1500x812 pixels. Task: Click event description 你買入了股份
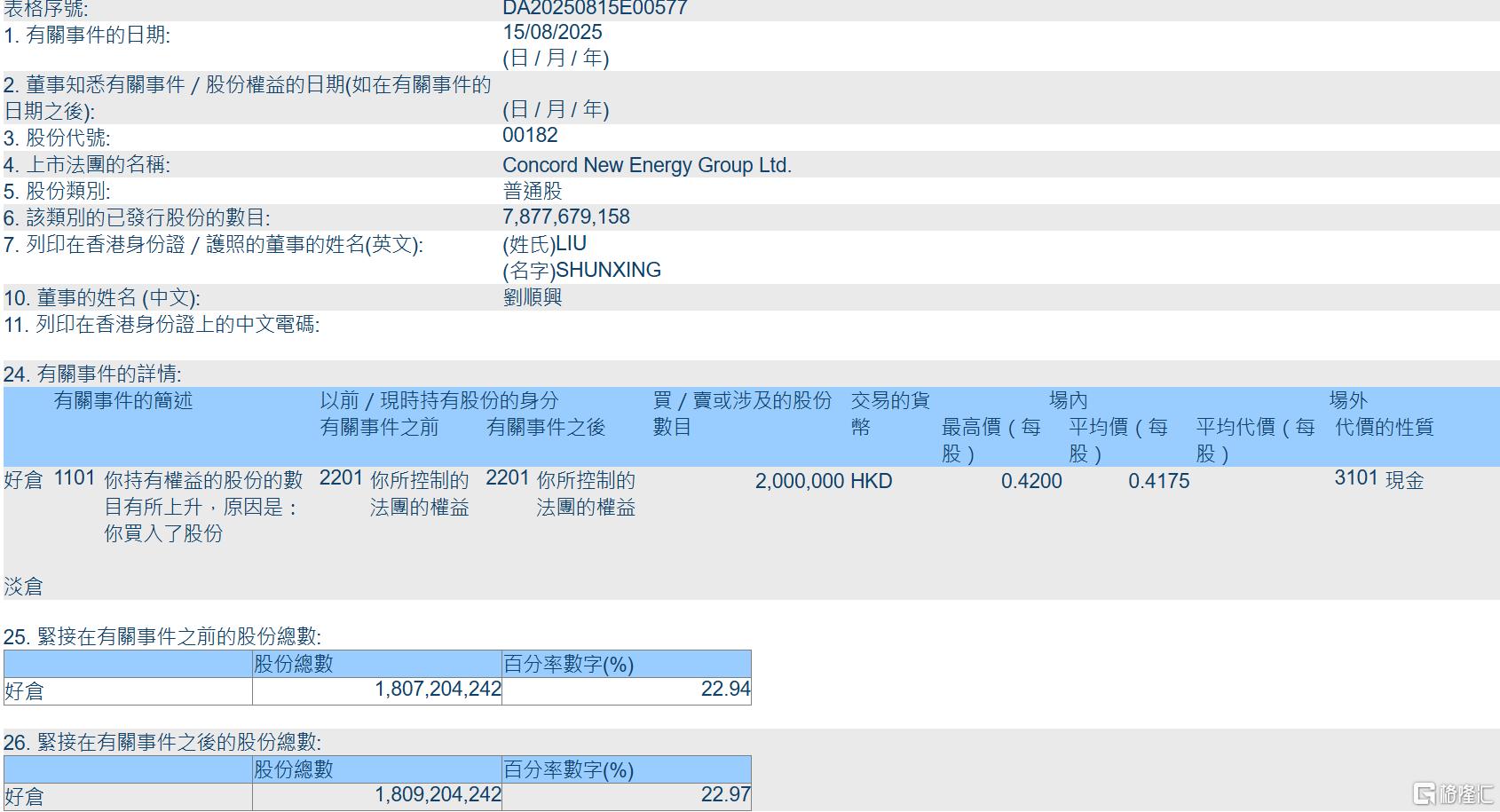(x=163, y=534)
